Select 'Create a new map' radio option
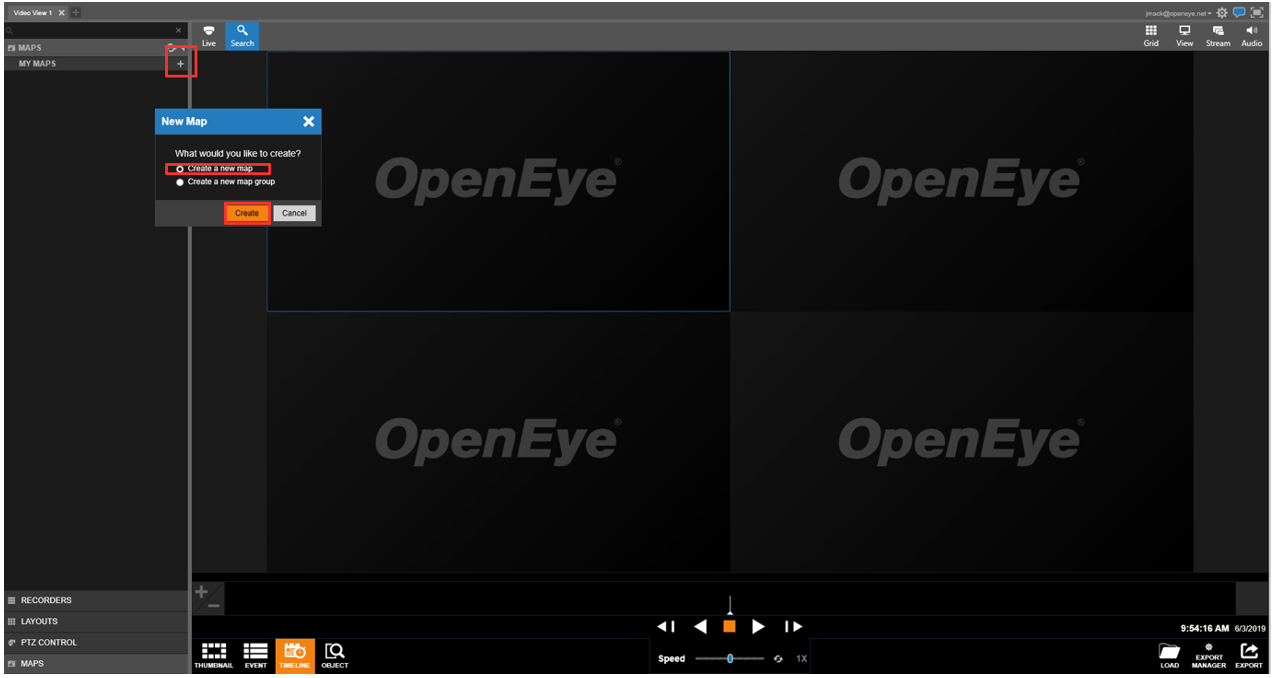This screenshot has width=1272, height=678. click(180, 169)
